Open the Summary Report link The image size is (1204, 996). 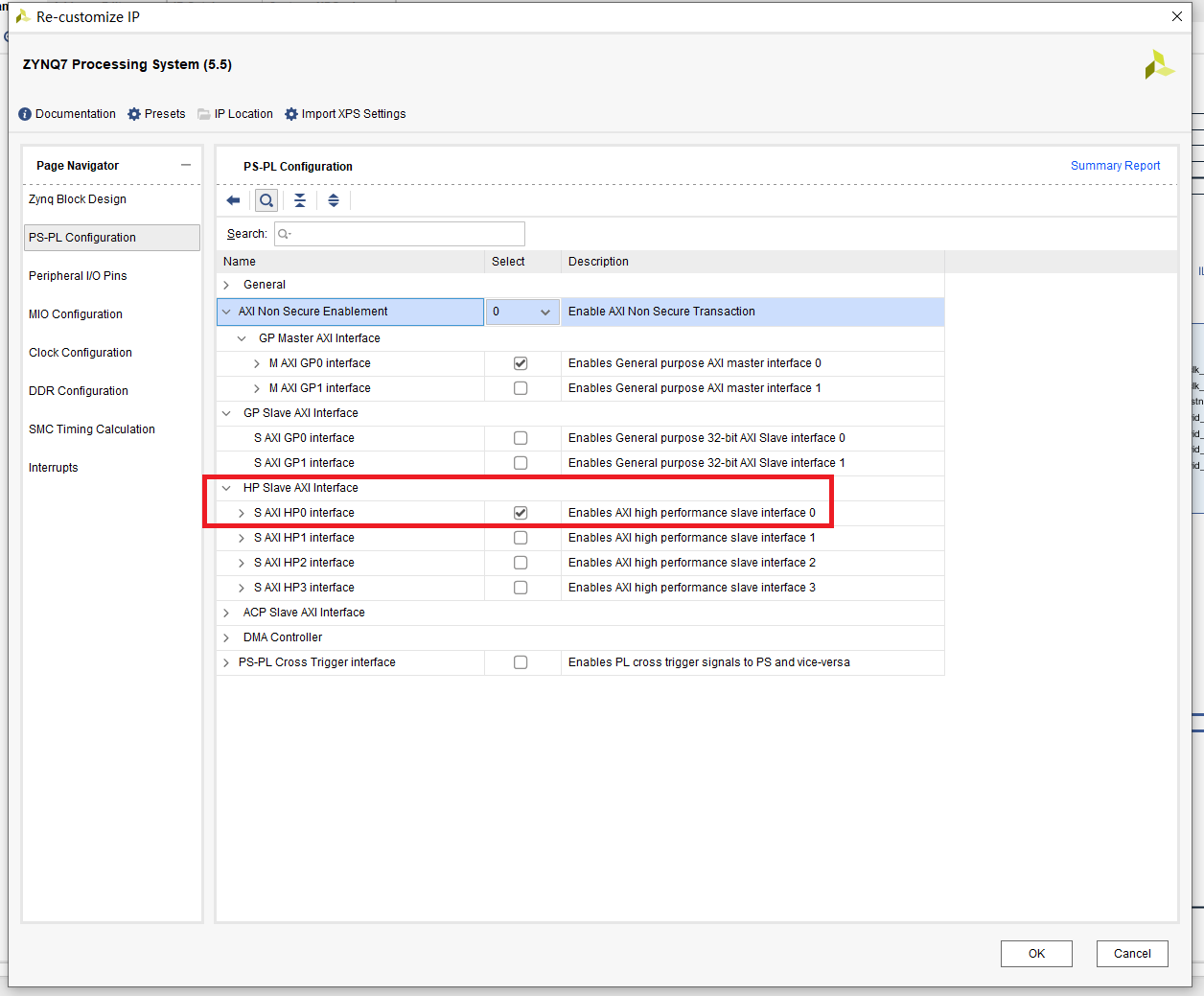(1115, 166)
